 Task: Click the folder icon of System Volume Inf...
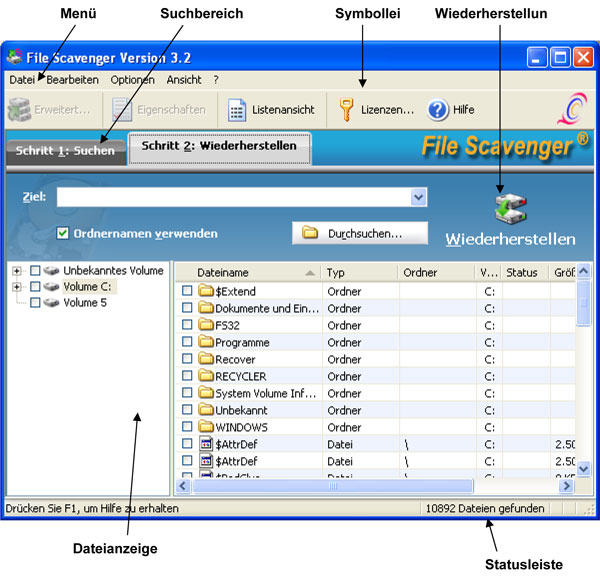pyautogui.click(x=206, y=393)
